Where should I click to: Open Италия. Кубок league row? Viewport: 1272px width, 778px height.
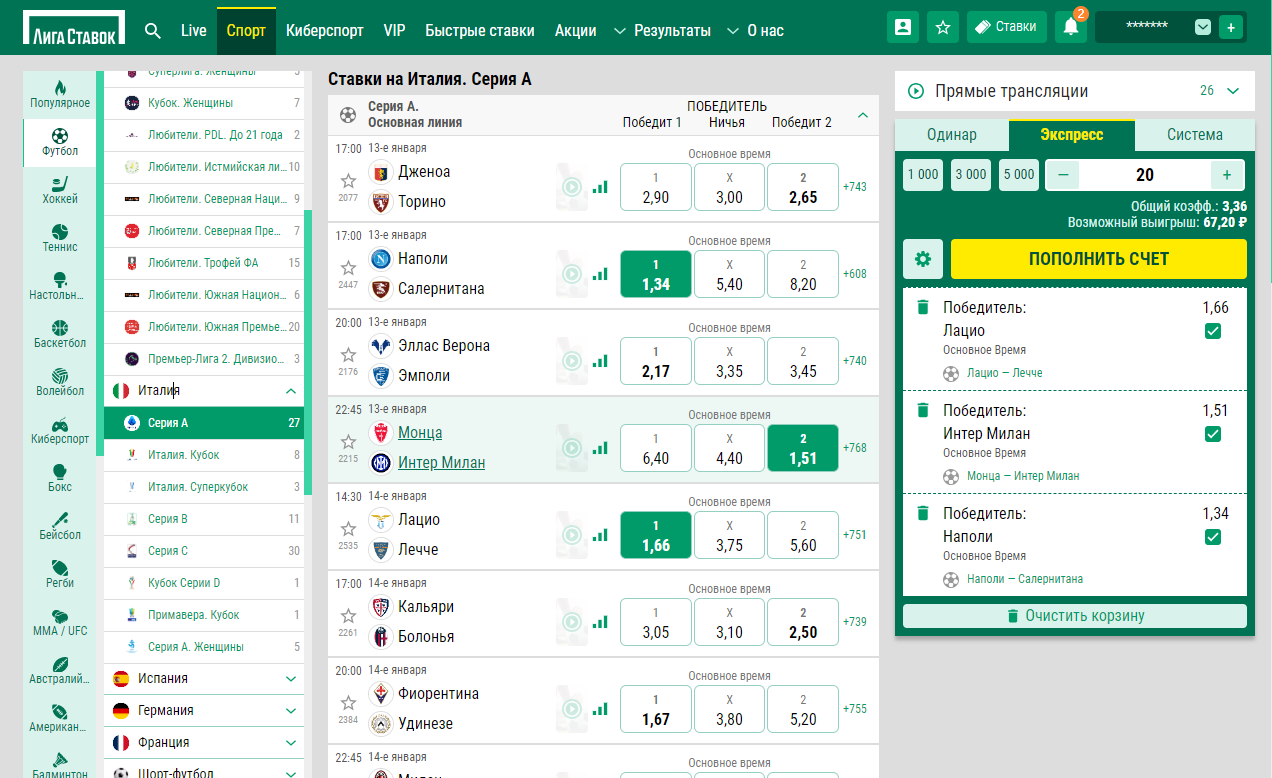[x=203, y=455]
